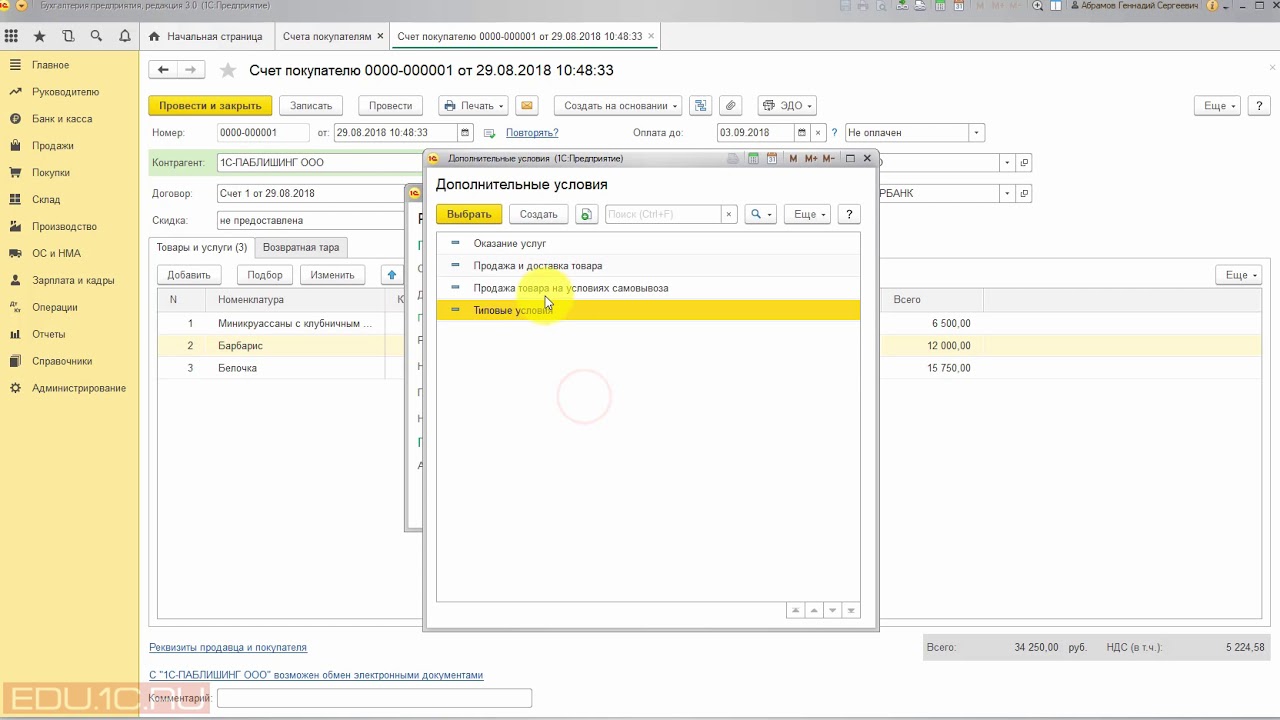Image resolution: width=1280 pixels, height=720 pixels.
Task: Open calendar picker for Оплата до field
Action: [802, 132]
